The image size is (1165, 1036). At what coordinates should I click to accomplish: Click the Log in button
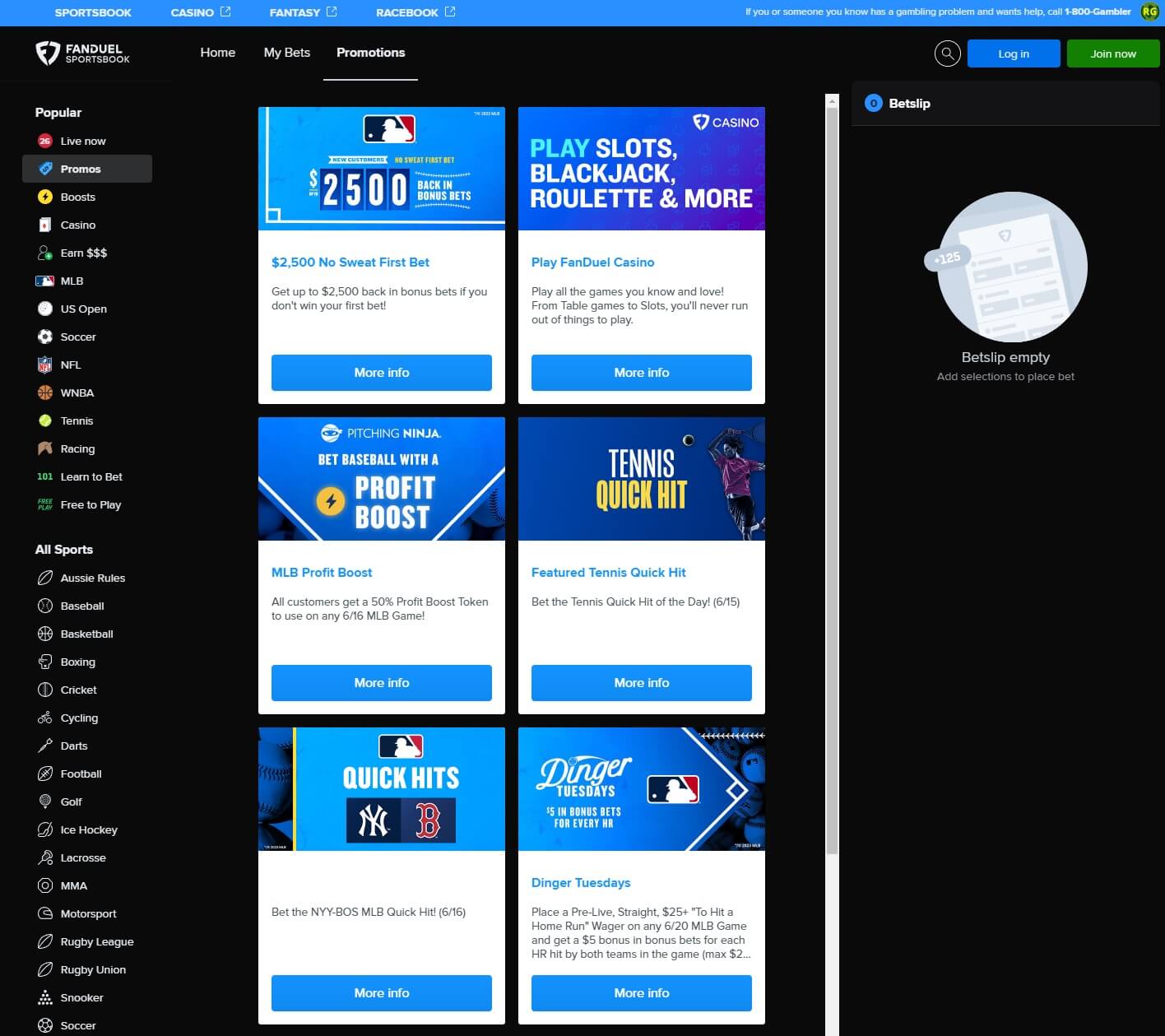pyautogui.click(x=1014, y=53)
